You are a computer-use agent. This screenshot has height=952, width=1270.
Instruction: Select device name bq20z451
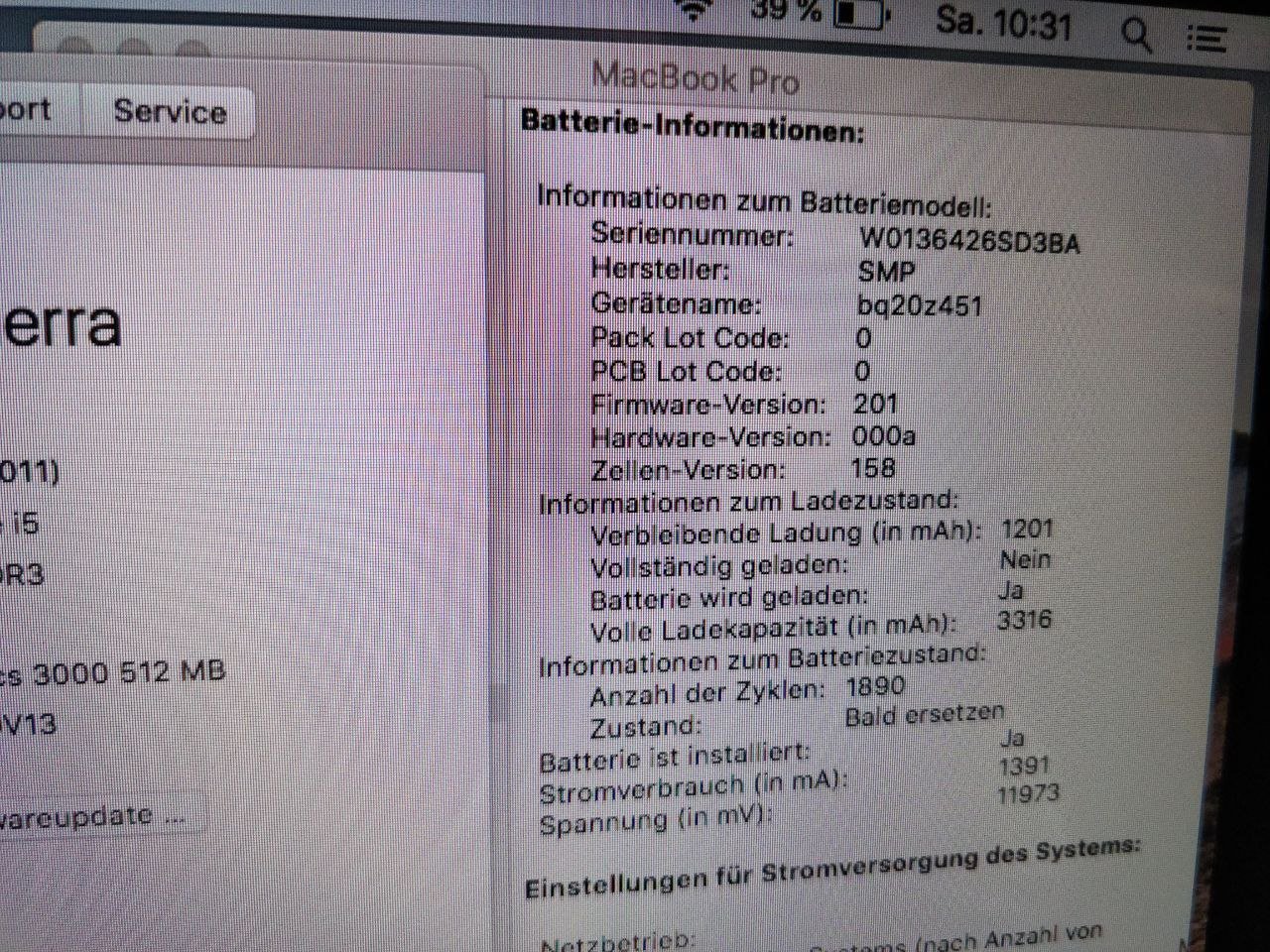point(919,304)
